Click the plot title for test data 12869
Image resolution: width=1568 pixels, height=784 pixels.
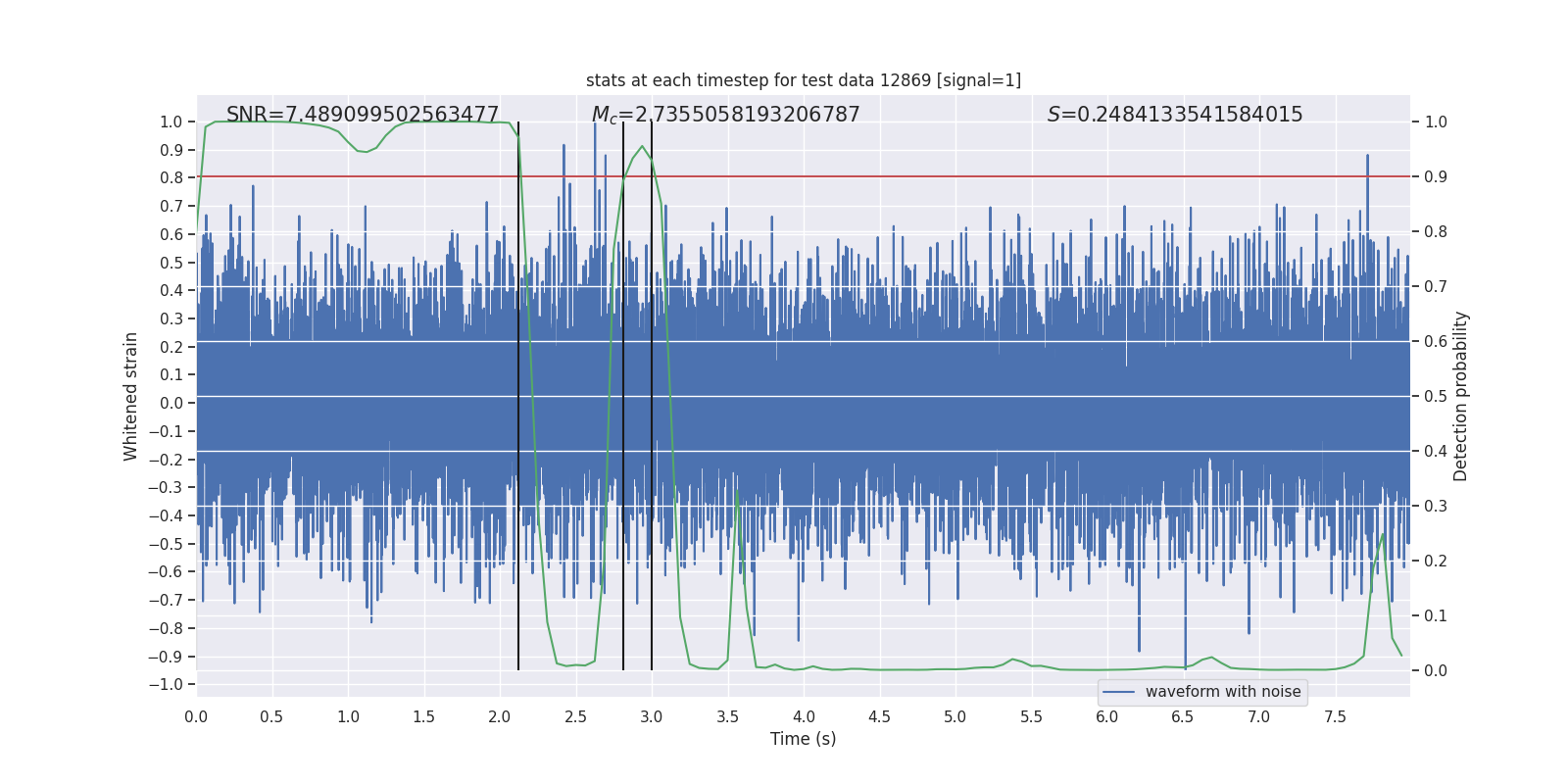tap(803, 80)
